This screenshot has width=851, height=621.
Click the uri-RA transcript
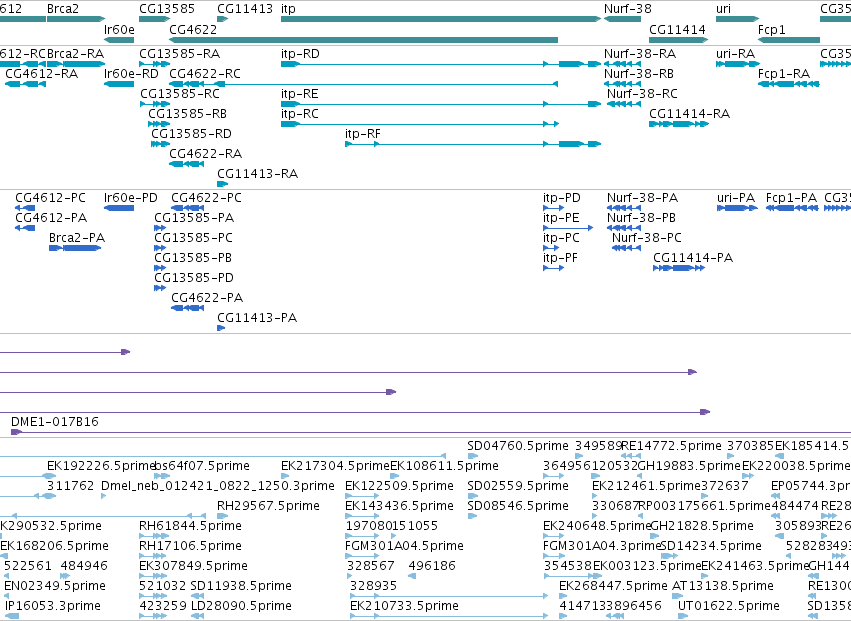738,64
